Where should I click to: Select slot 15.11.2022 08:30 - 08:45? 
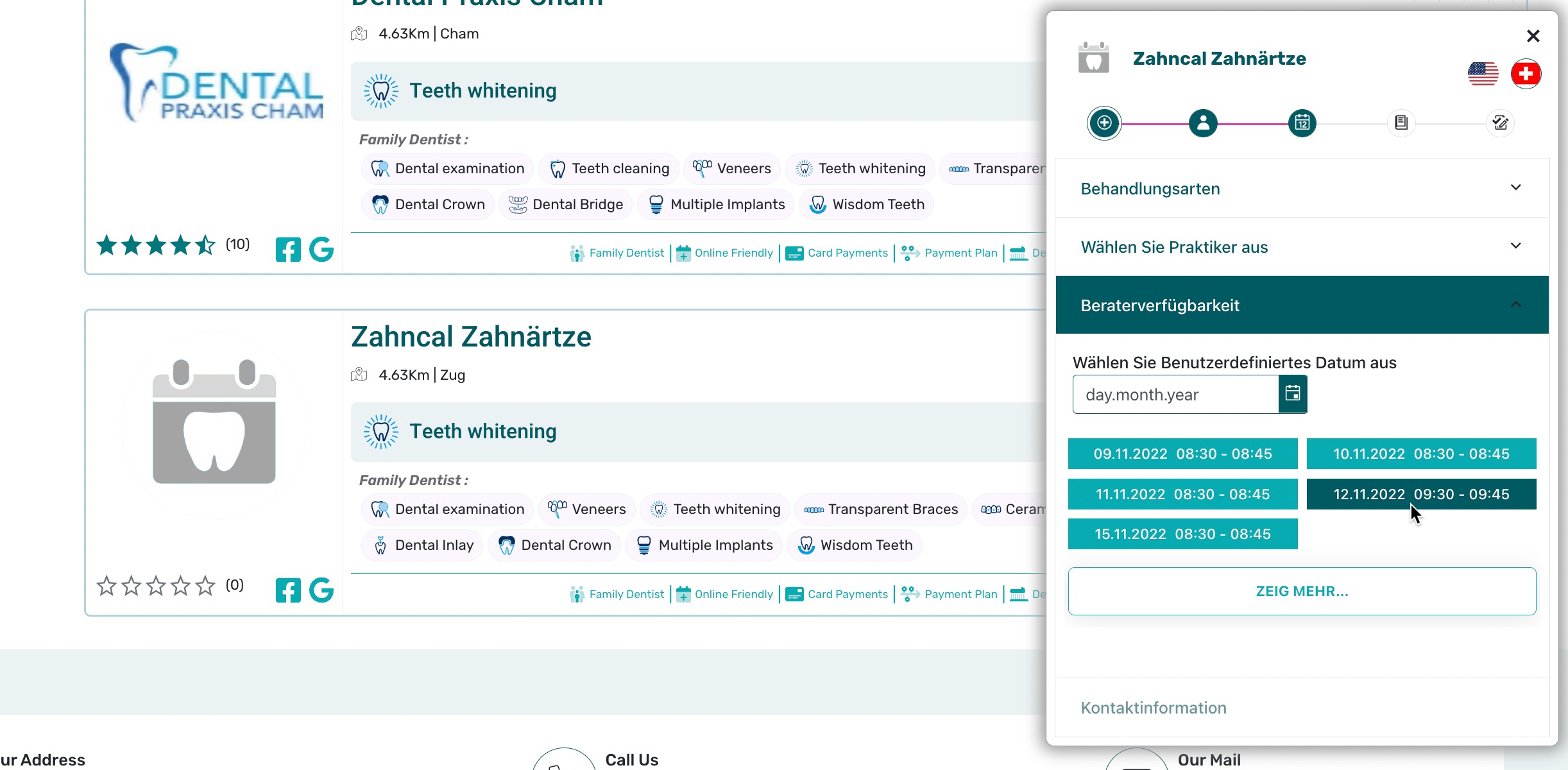pyautogui.click(x=1182, y=534)
